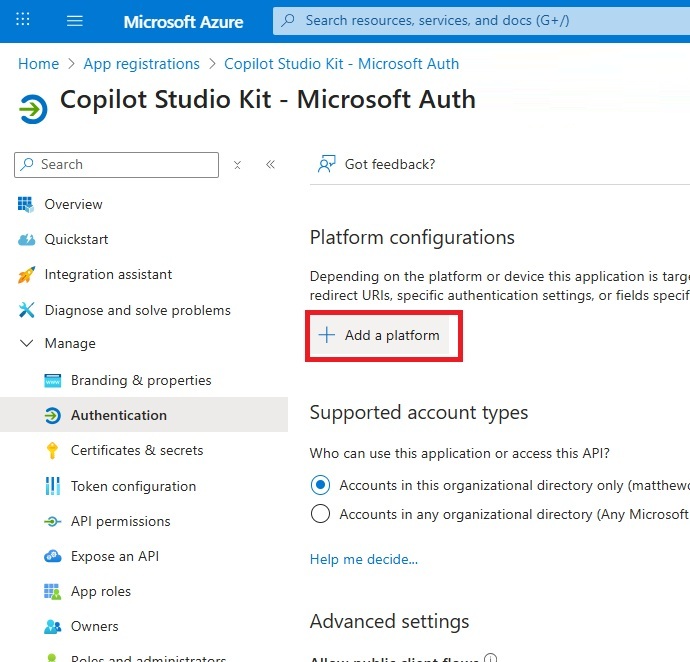Screen dimensions: 690x662
Task: Open the Help me decide link
Action: coord(364,559)
